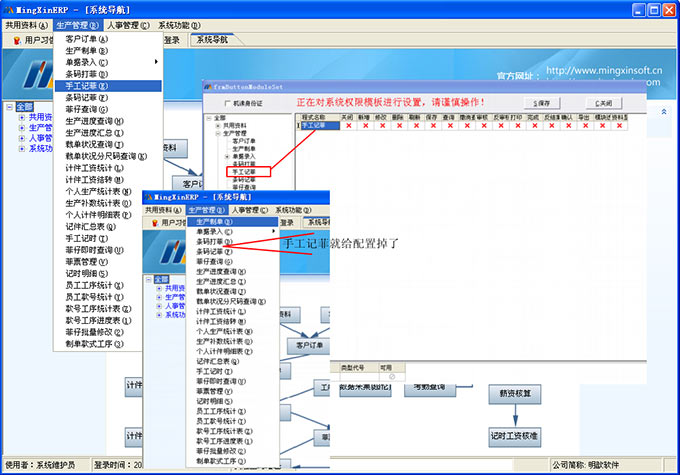
Task: Open the 共用资料 menu in main menu bar
Action: pyautogui.click(x=26, y=26)
